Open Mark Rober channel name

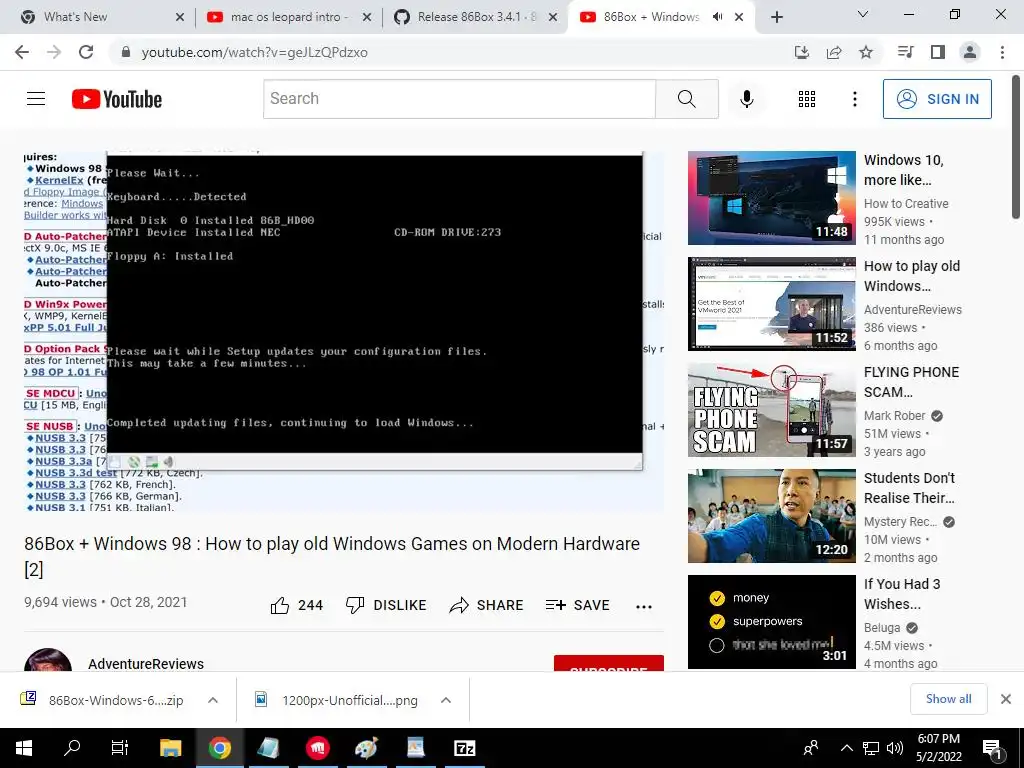pos(895,416)
